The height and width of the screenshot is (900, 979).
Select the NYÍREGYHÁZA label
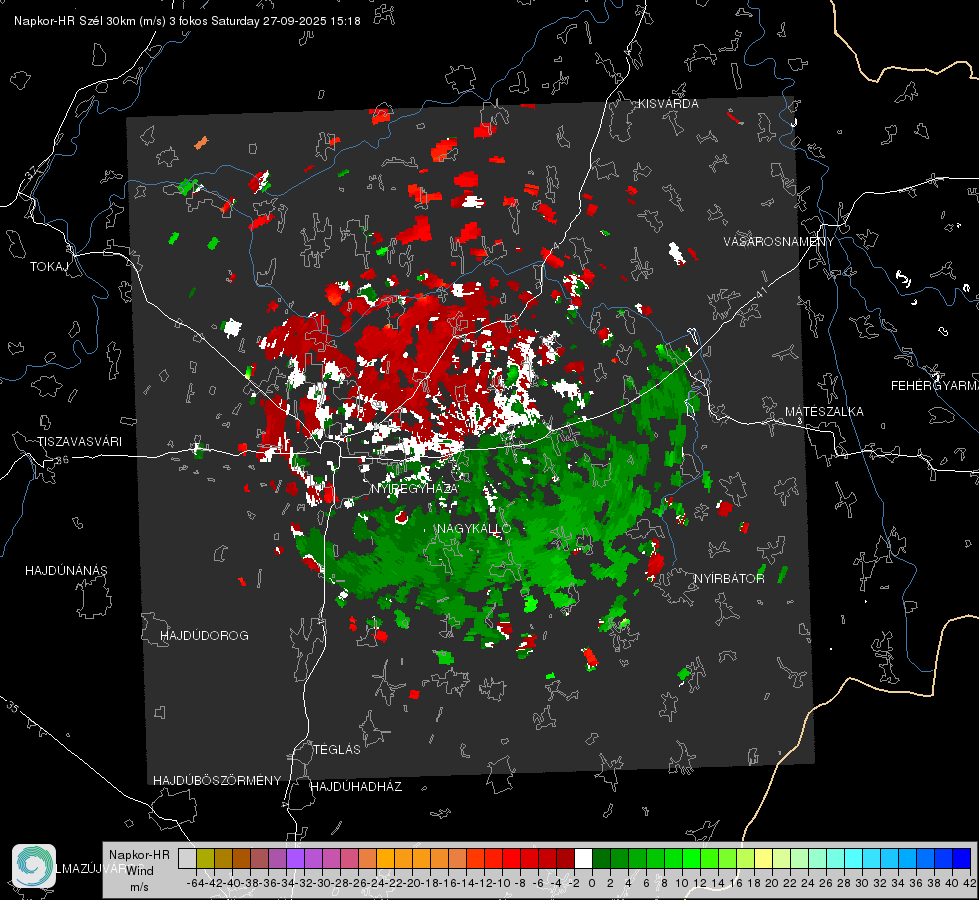coord(414,488)
